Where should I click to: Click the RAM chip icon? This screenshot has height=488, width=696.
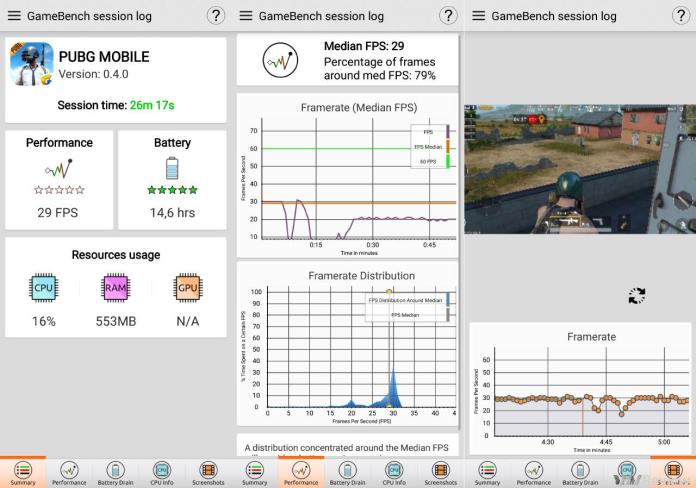tap(115, 288)
